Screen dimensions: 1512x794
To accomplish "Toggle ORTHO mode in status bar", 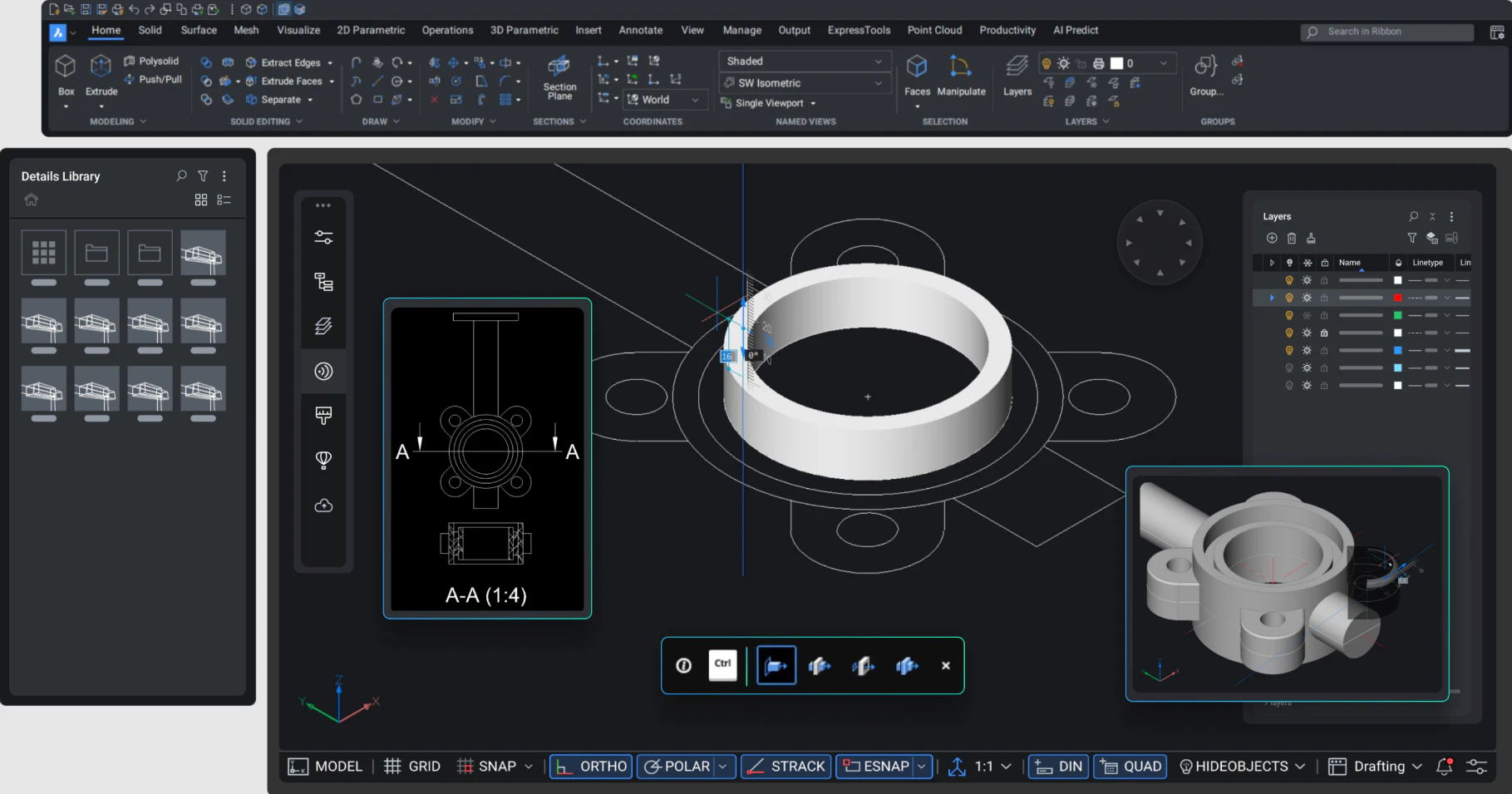I will pos(591,767).
